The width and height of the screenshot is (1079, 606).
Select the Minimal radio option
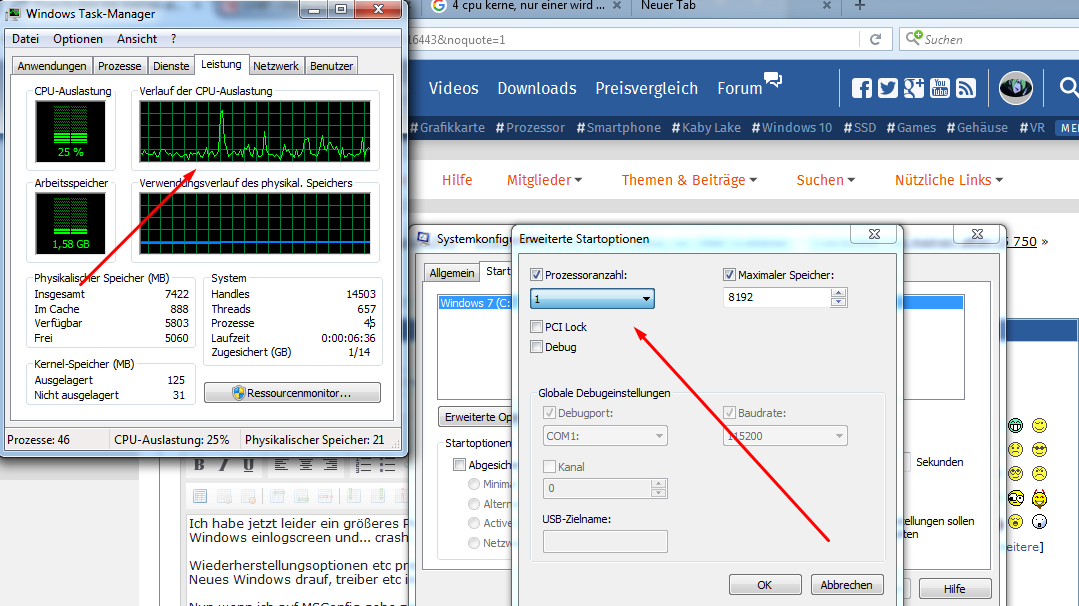click(x=473, y=484)
